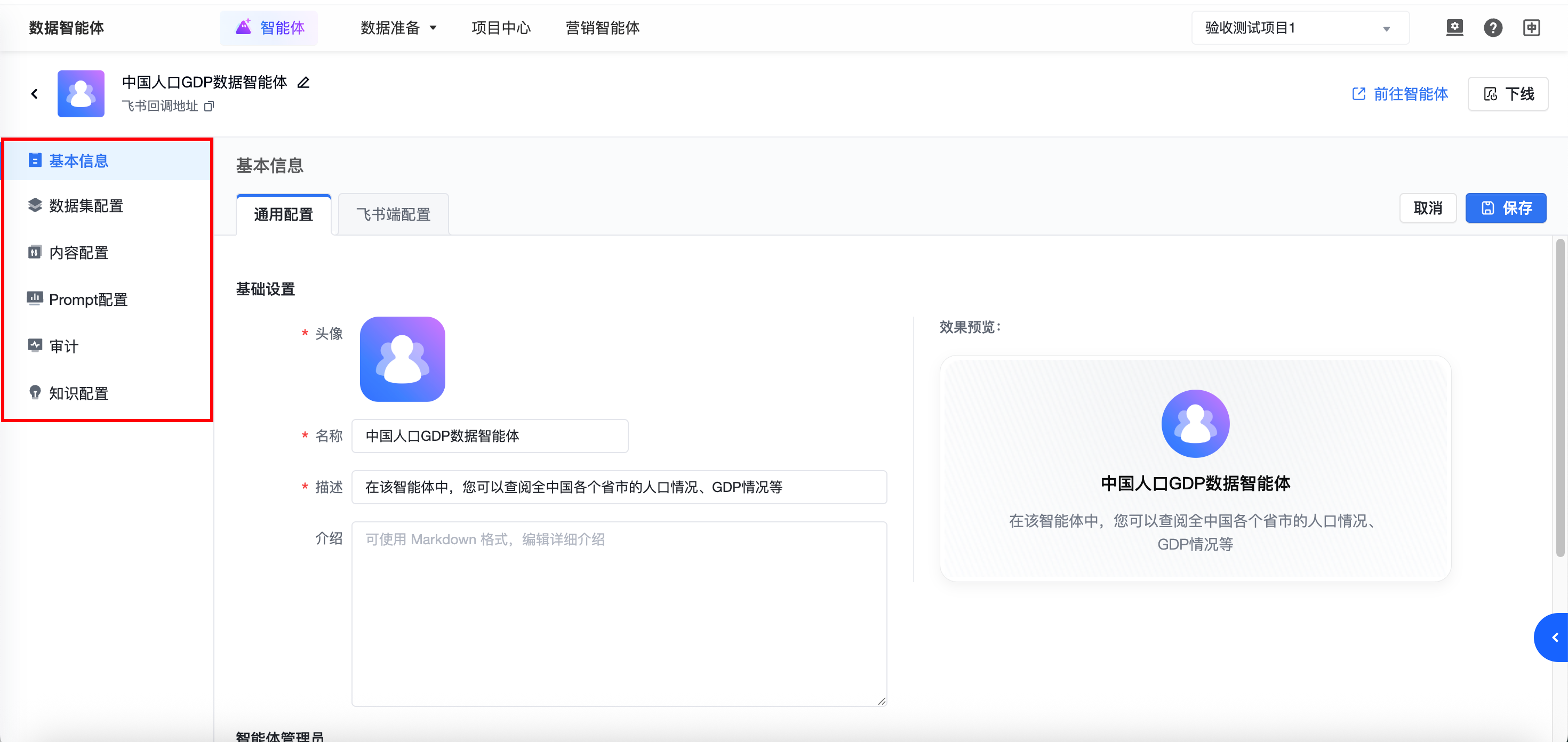1568x742 pixels.
Task: Open 数据集配置 in the sidebar
Action: tap(86, 206)
